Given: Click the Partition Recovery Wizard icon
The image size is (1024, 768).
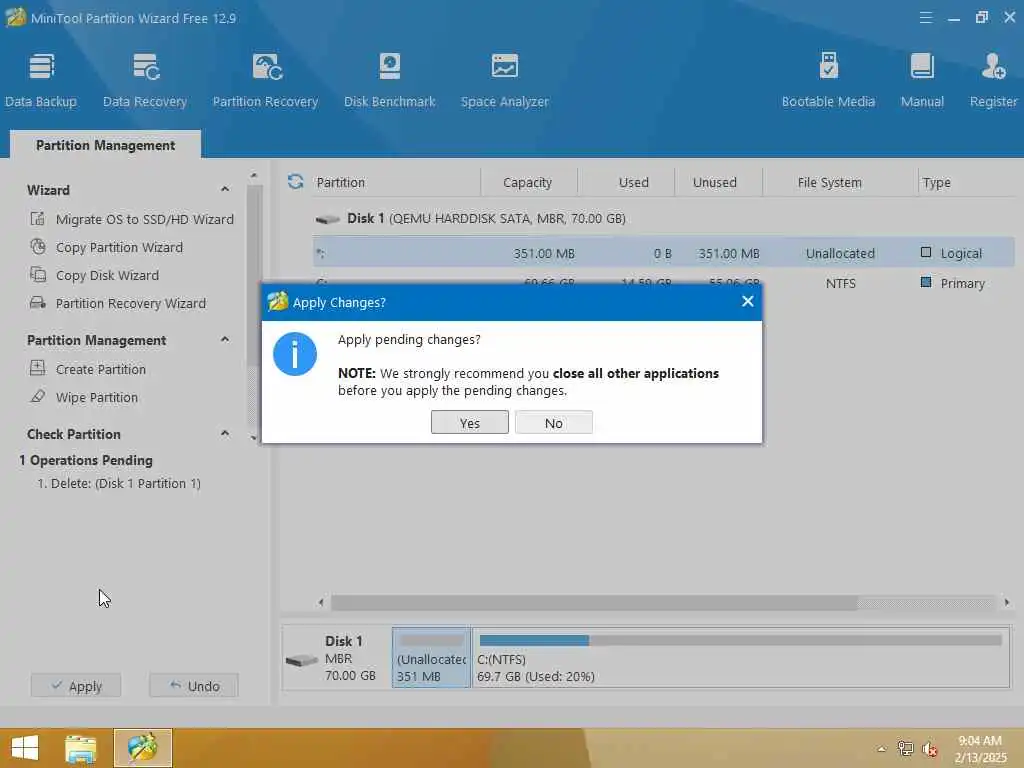Looking at the screenshot, I should [38, 303].
